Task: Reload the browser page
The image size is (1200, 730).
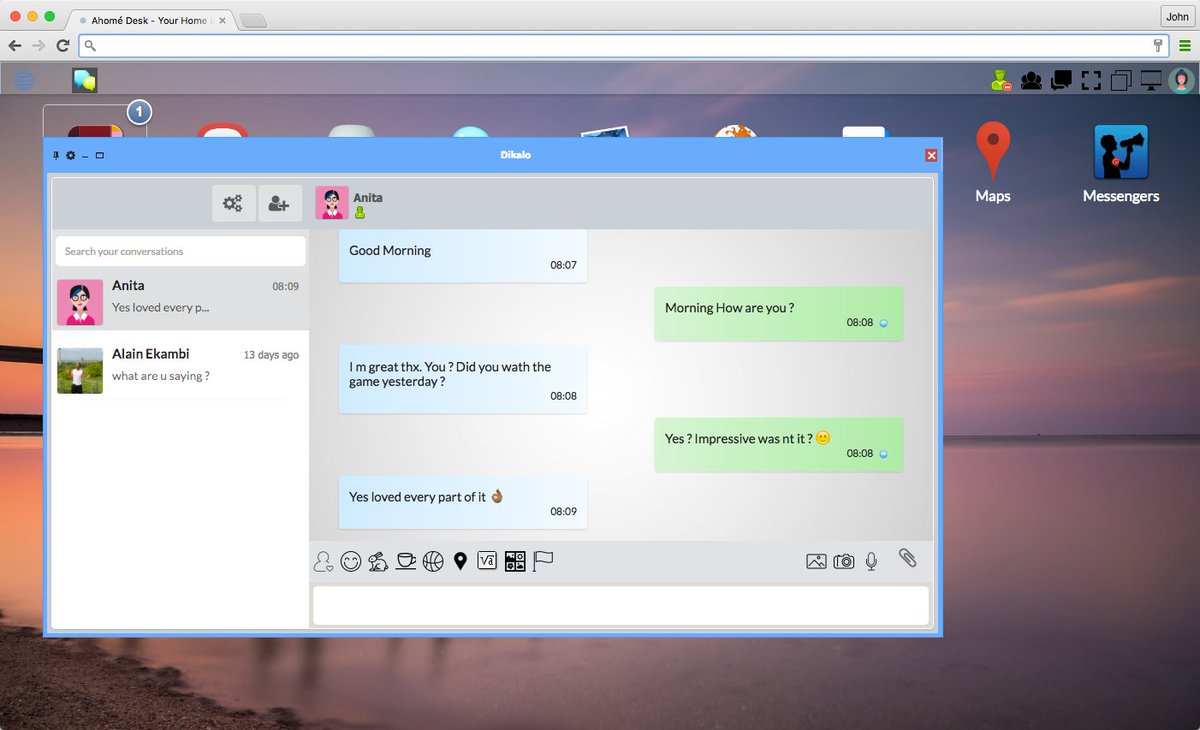Action: pos(62,45)
